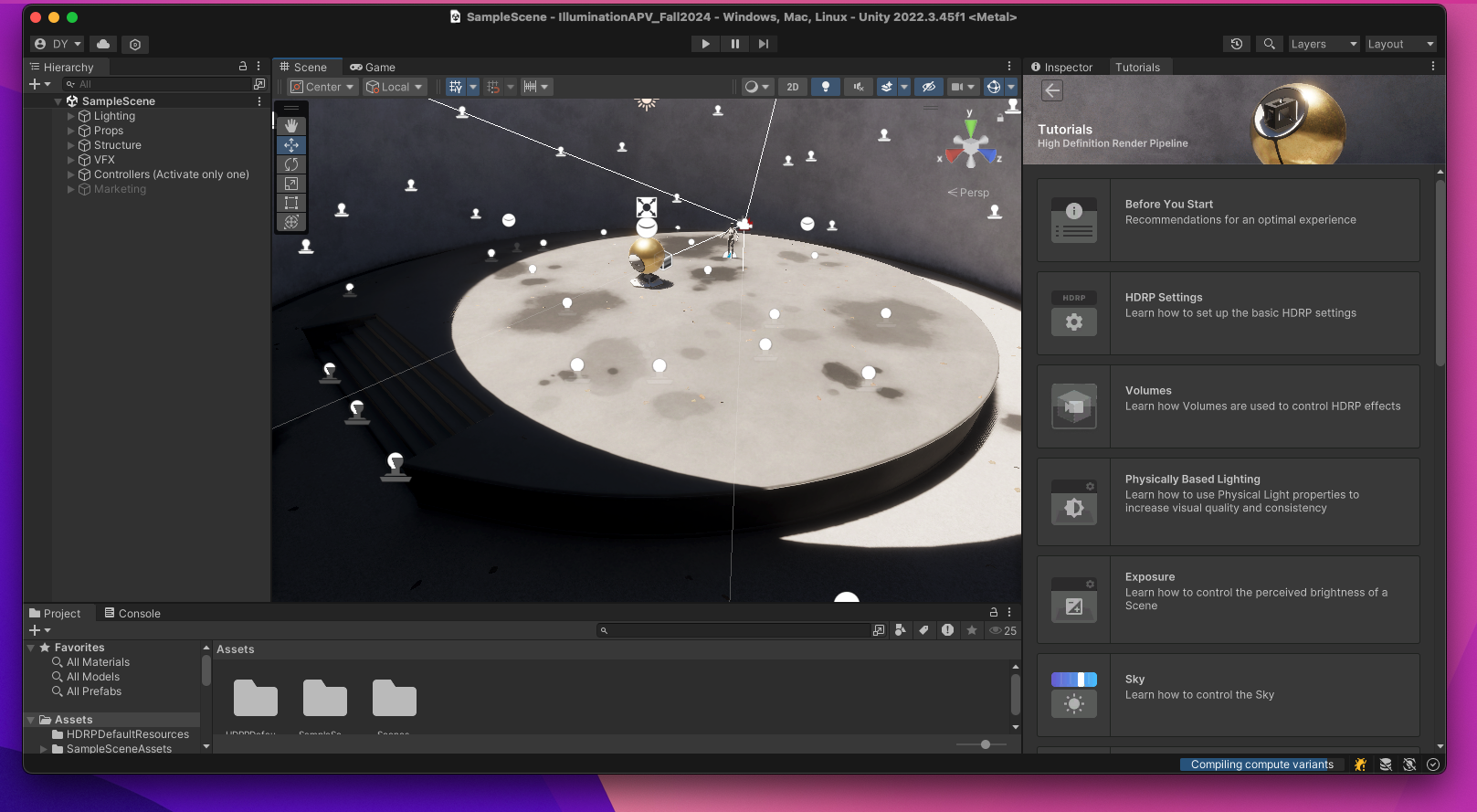Open Physically Based Lighting tutorial
The width and height of the screenshot is (1477, 812).
point(1228,501)
